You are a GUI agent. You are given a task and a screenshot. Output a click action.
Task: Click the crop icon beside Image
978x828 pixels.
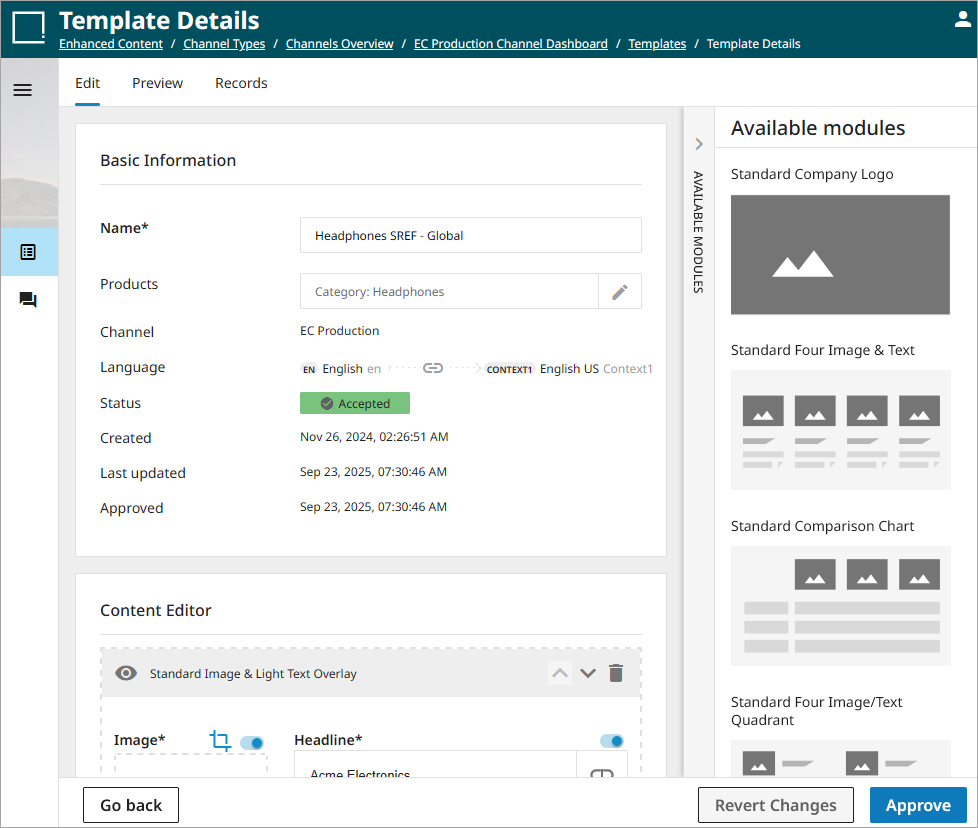coord(220,741)
